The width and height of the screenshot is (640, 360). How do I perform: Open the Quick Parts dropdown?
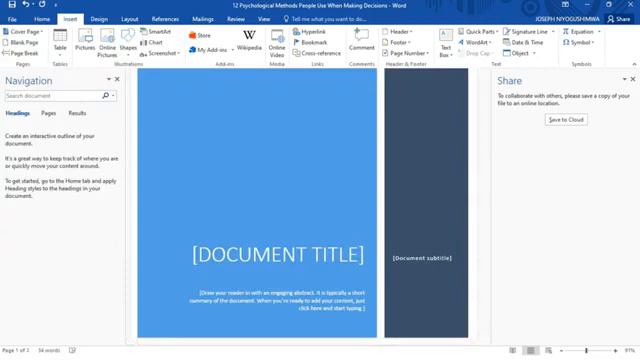tap(497, 31)
